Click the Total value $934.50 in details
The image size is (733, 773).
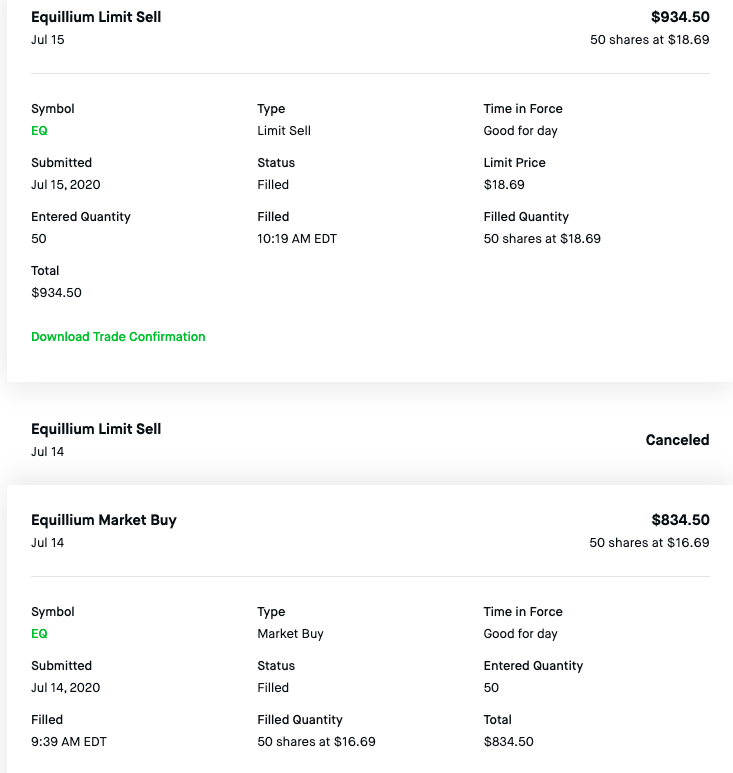[56, 293]
